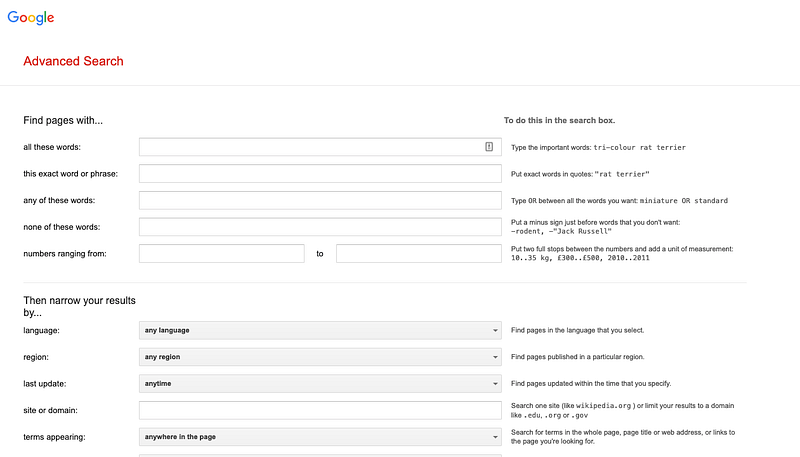Click the 'none of these words:' label
800x457 pixels.
point(61,226)
